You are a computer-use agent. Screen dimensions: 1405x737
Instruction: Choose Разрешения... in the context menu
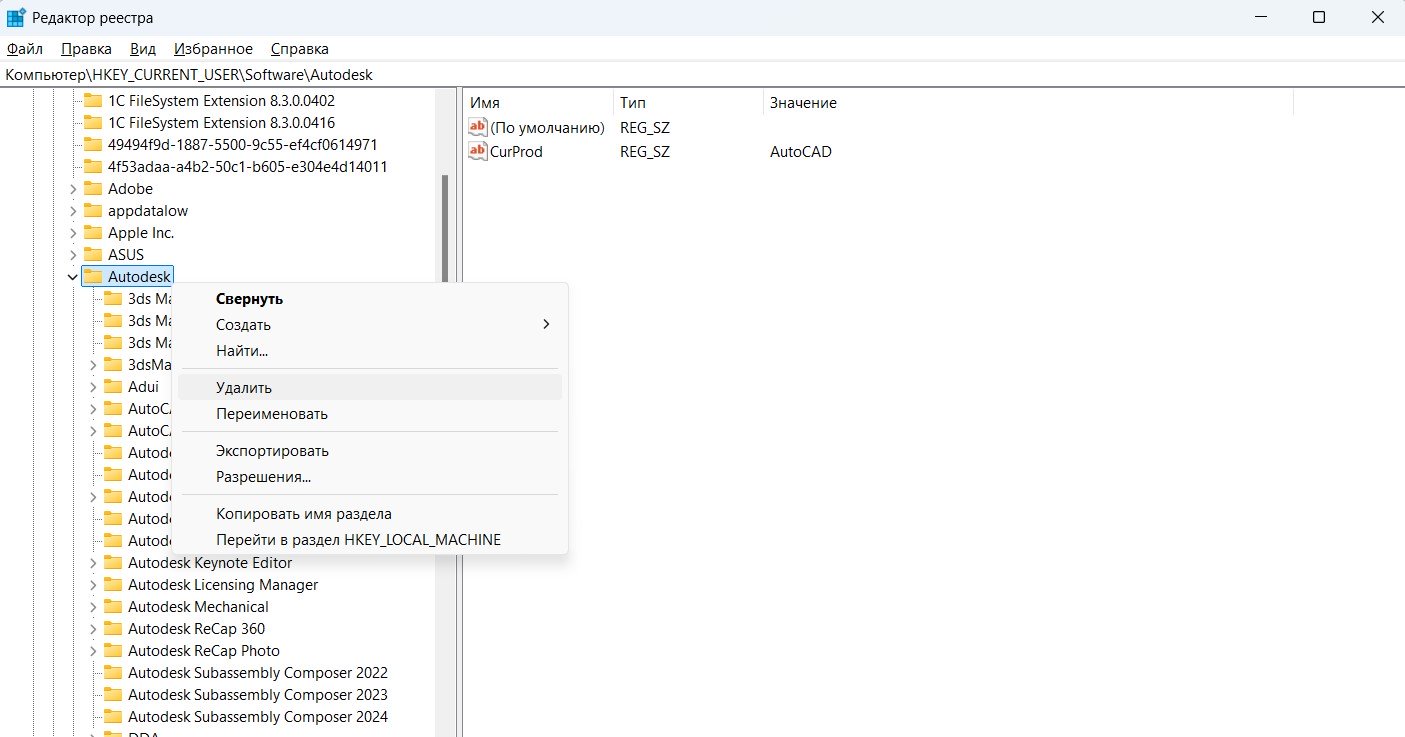point(370,477)
